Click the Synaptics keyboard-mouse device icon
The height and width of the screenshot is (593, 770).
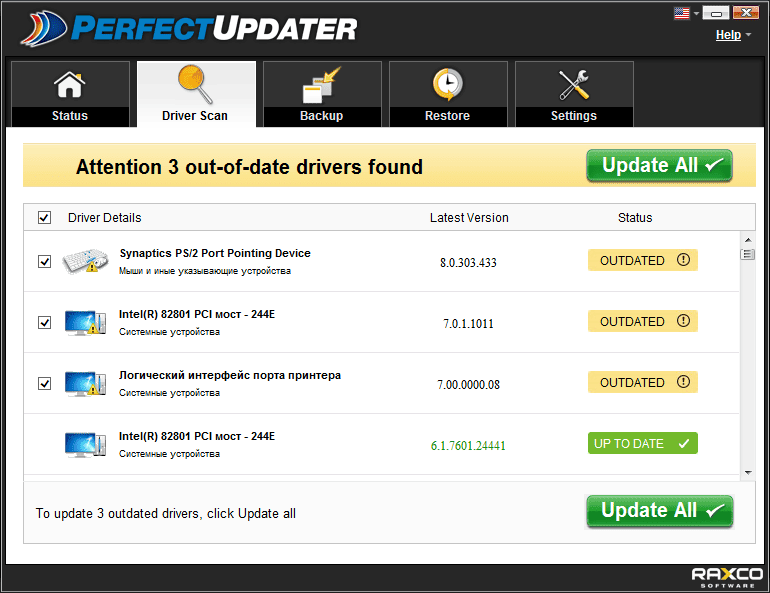(85, 261)
